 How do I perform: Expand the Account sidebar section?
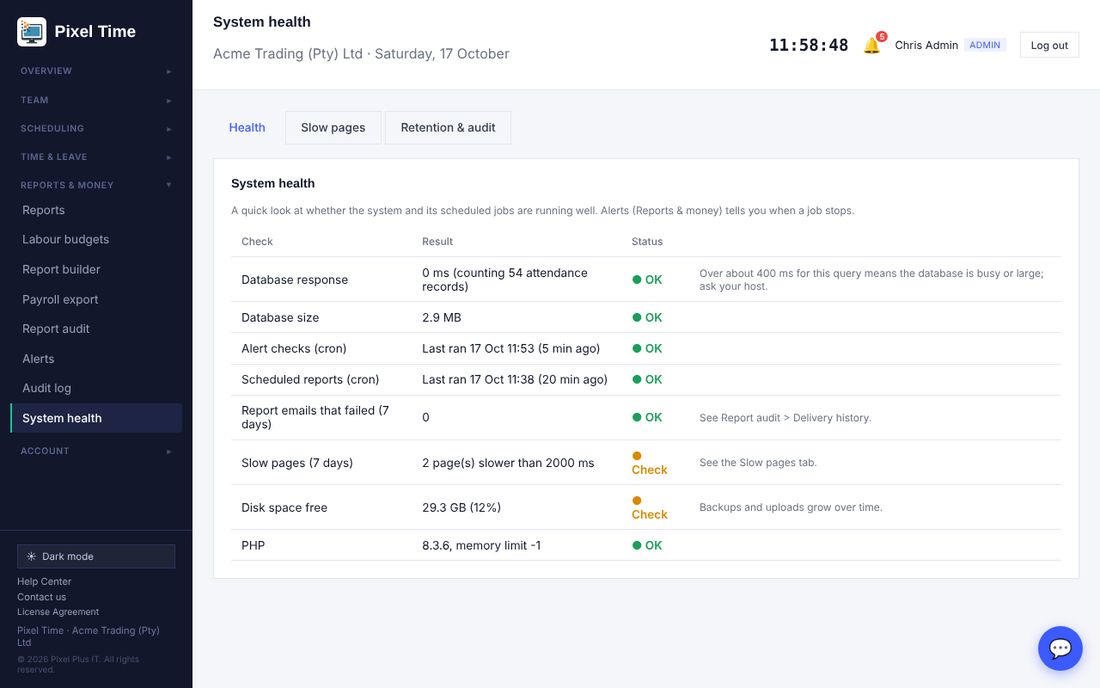pyautogui.click(x=96, y=451)
